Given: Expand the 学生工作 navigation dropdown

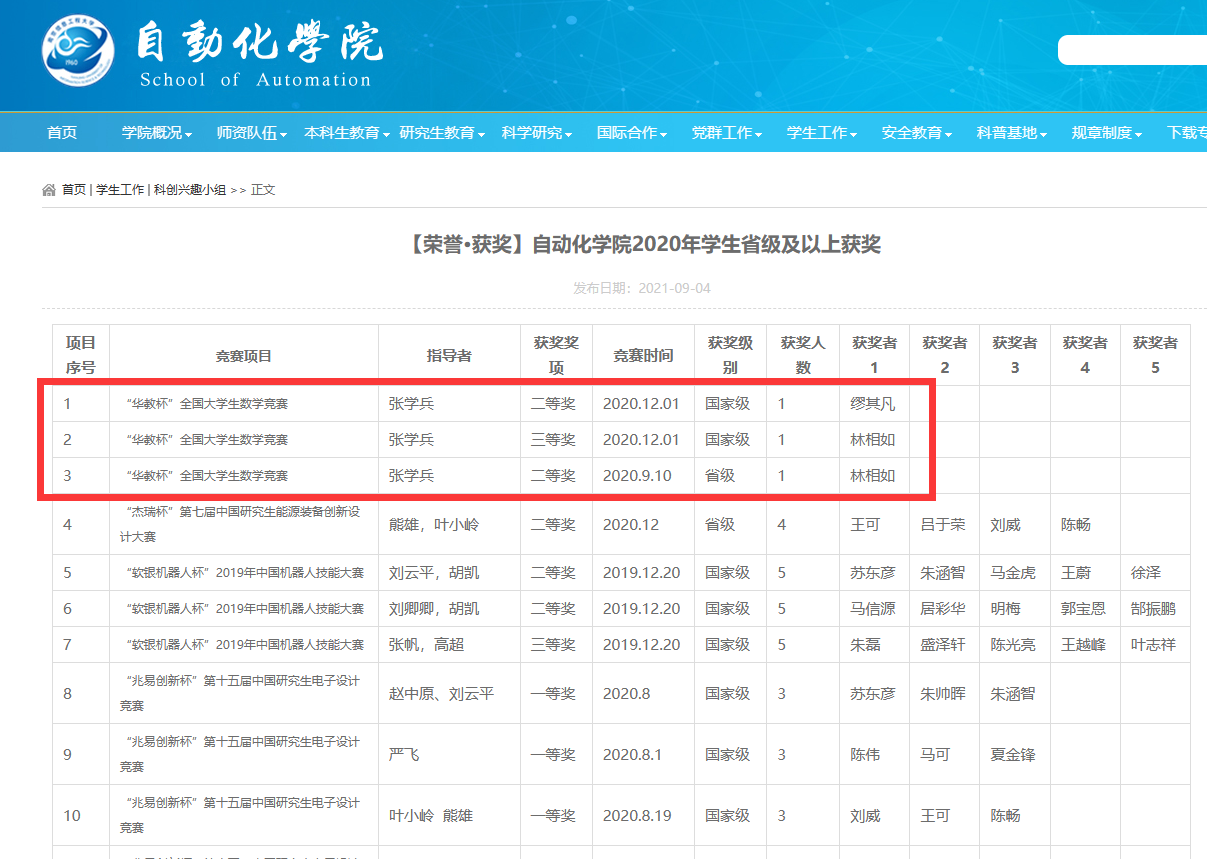Looking at the screenshot, I should [x=819, y=132].
